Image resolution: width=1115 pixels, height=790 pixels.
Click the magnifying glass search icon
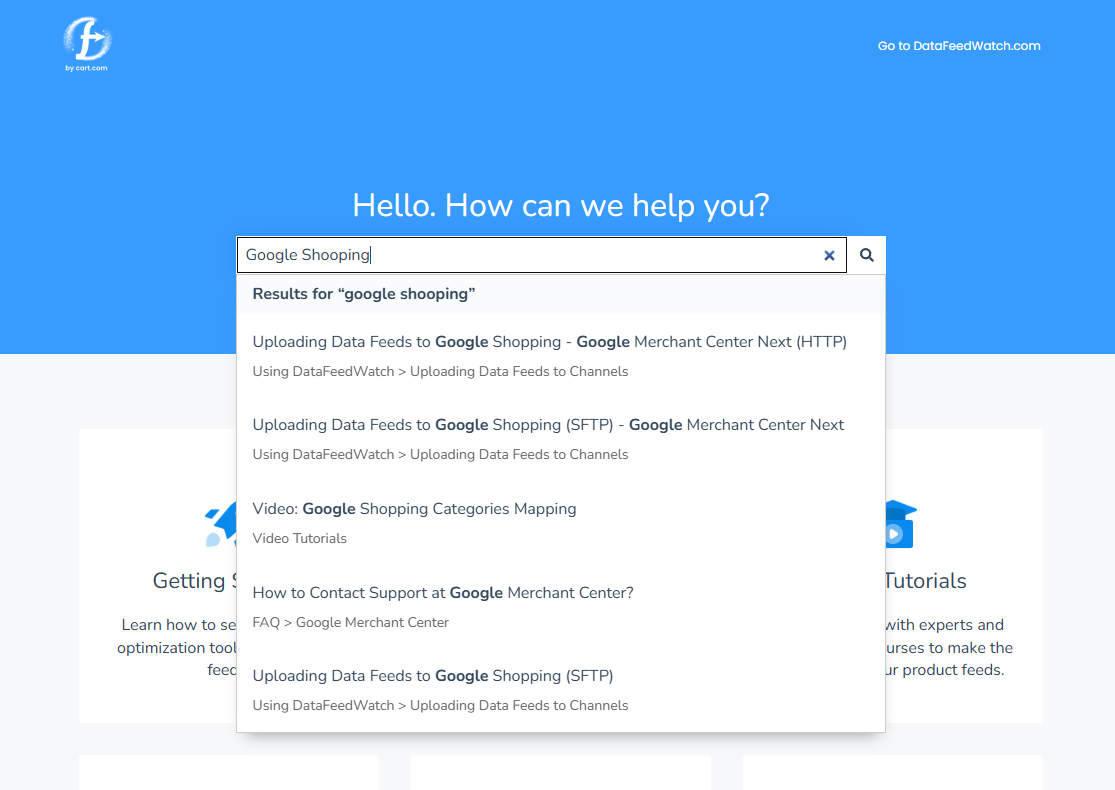866,255
